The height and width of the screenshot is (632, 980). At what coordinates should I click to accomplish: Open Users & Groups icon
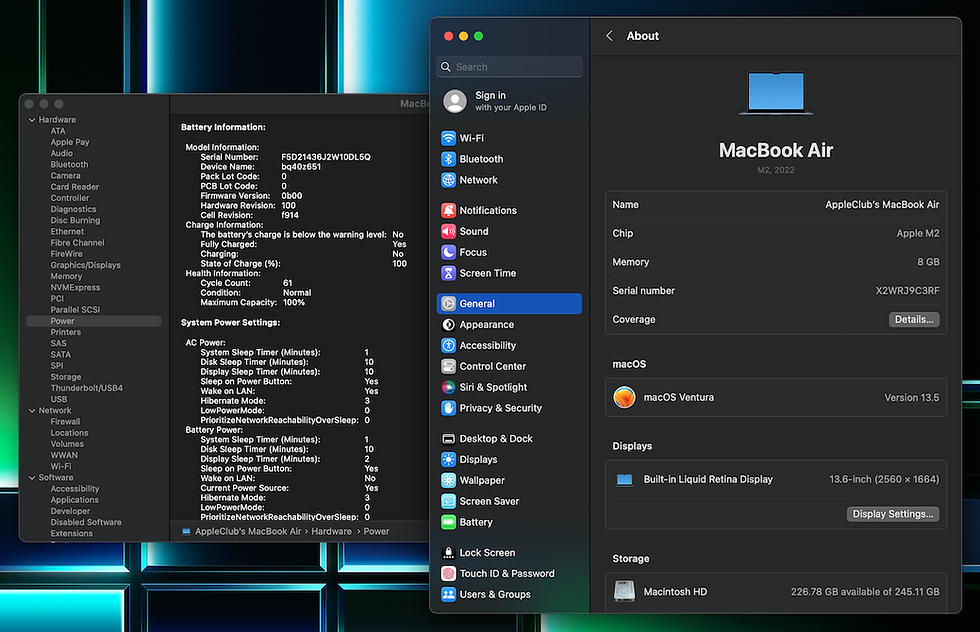448,594
